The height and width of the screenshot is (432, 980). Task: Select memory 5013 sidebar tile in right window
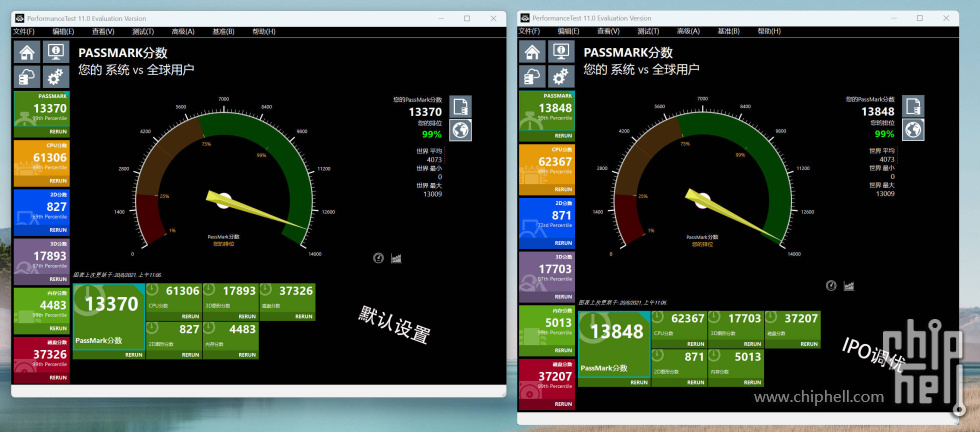tap(547, 330)
